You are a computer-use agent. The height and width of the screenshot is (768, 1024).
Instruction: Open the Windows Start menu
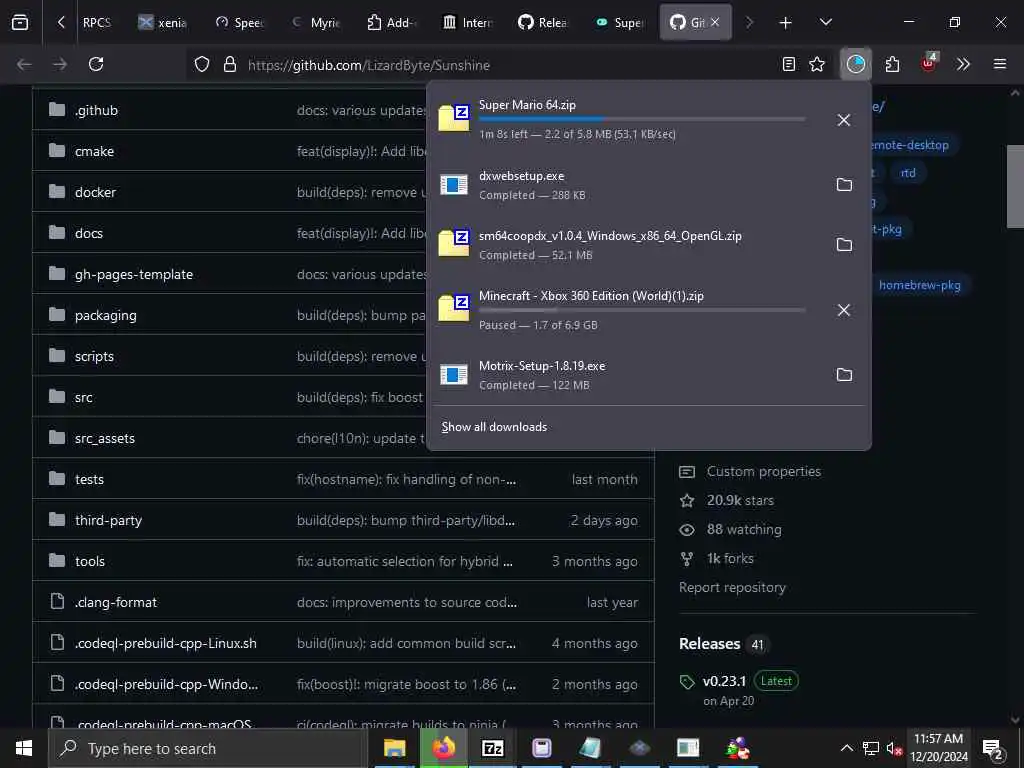coord(24,748)
